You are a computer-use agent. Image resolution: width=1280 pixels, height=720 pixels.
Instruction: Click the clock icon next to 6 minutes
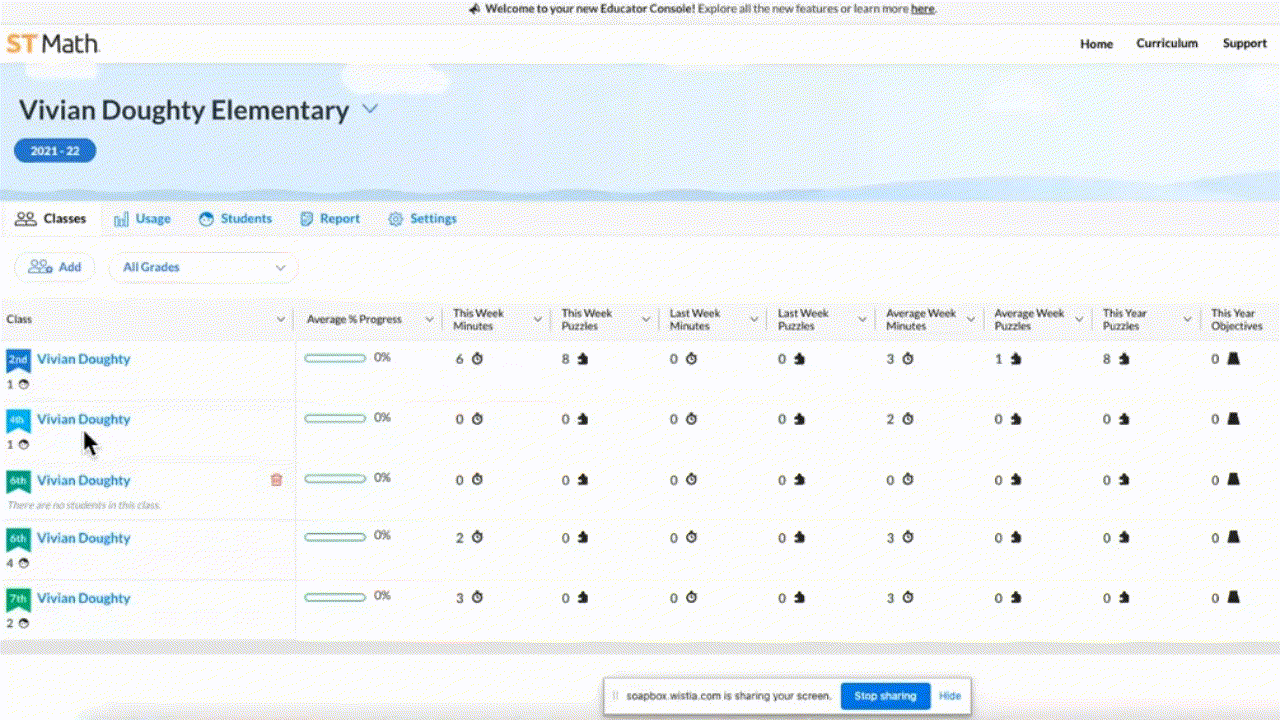point(477,359)
